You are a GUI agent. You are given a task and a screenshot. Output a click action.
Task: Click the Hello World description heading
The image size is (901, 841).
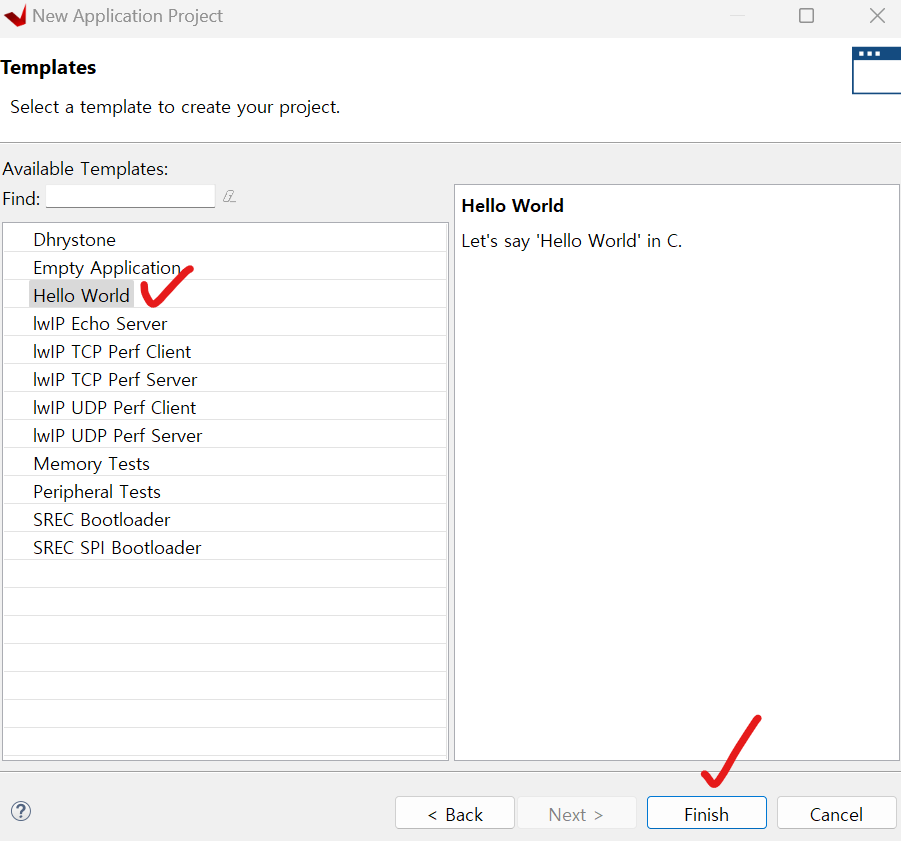(513, 206)
